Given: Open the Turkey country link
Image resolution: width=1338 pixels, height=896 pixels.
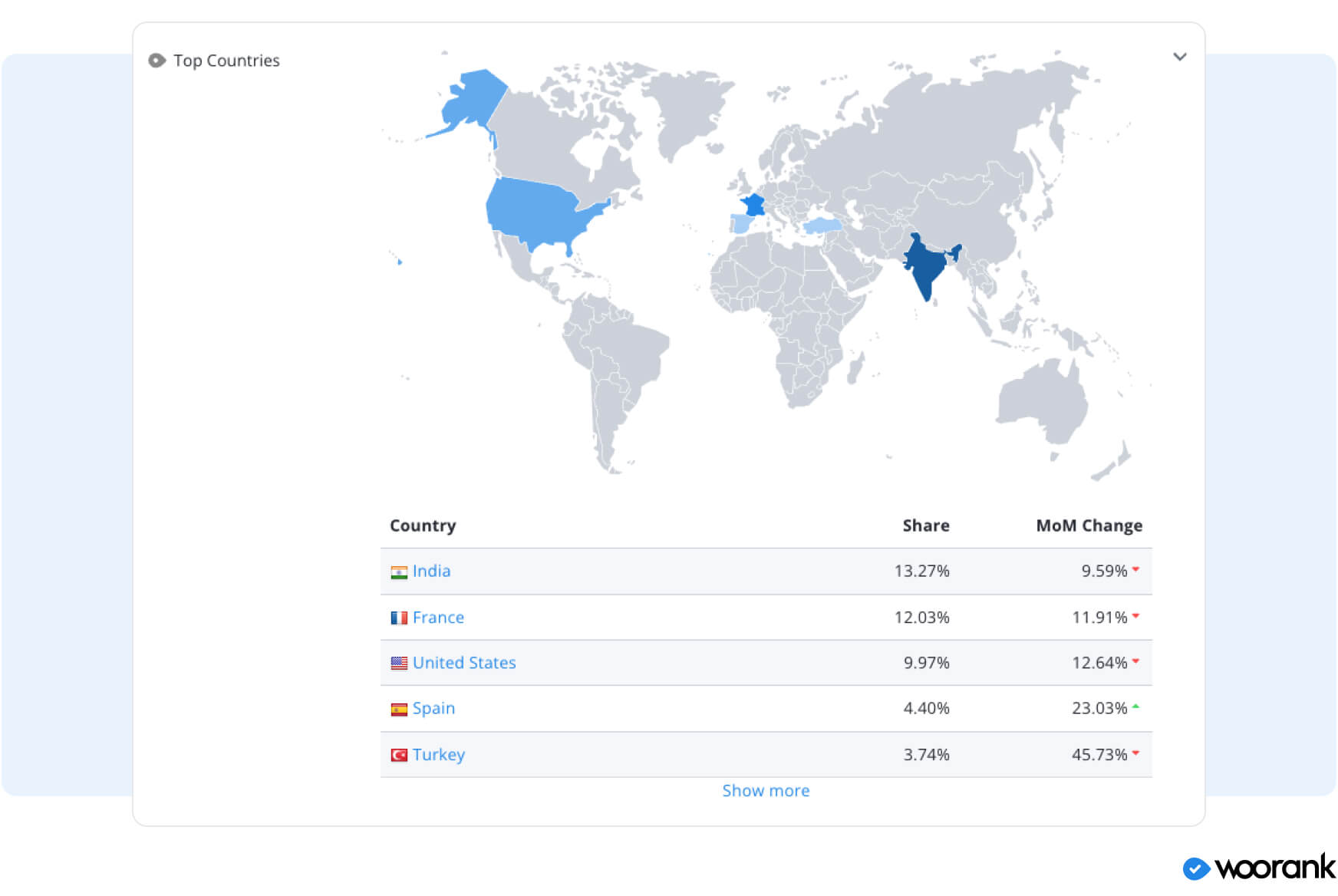Looking at the screenshot, I should 439,755.
